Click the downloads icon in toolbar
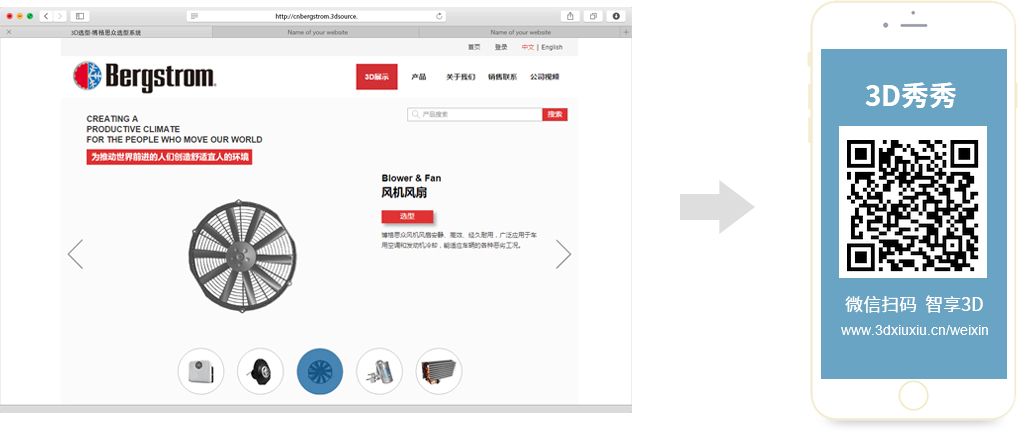 pyautogui.click(x=616, y=16)
